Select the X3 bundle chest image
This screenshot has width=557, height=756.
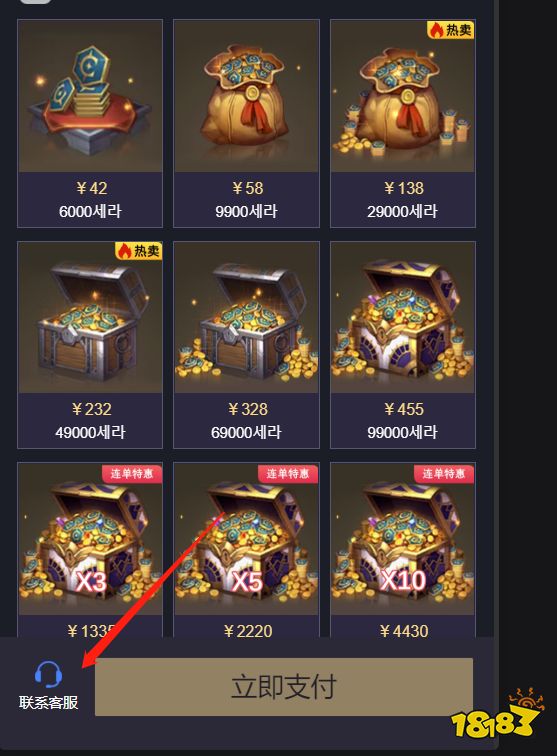coord(90,539)
